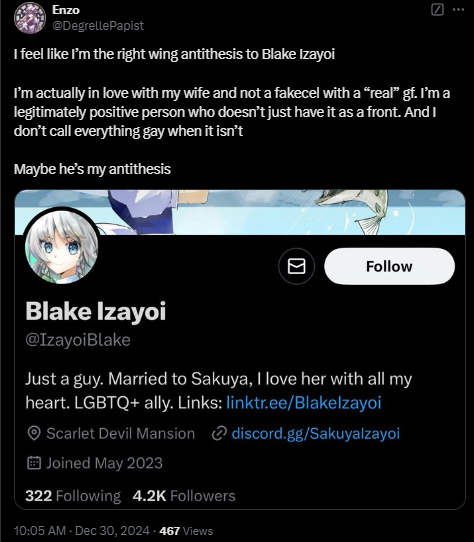Click the chain link icon beside discord
474x542 pixels.
pos(219,433)
